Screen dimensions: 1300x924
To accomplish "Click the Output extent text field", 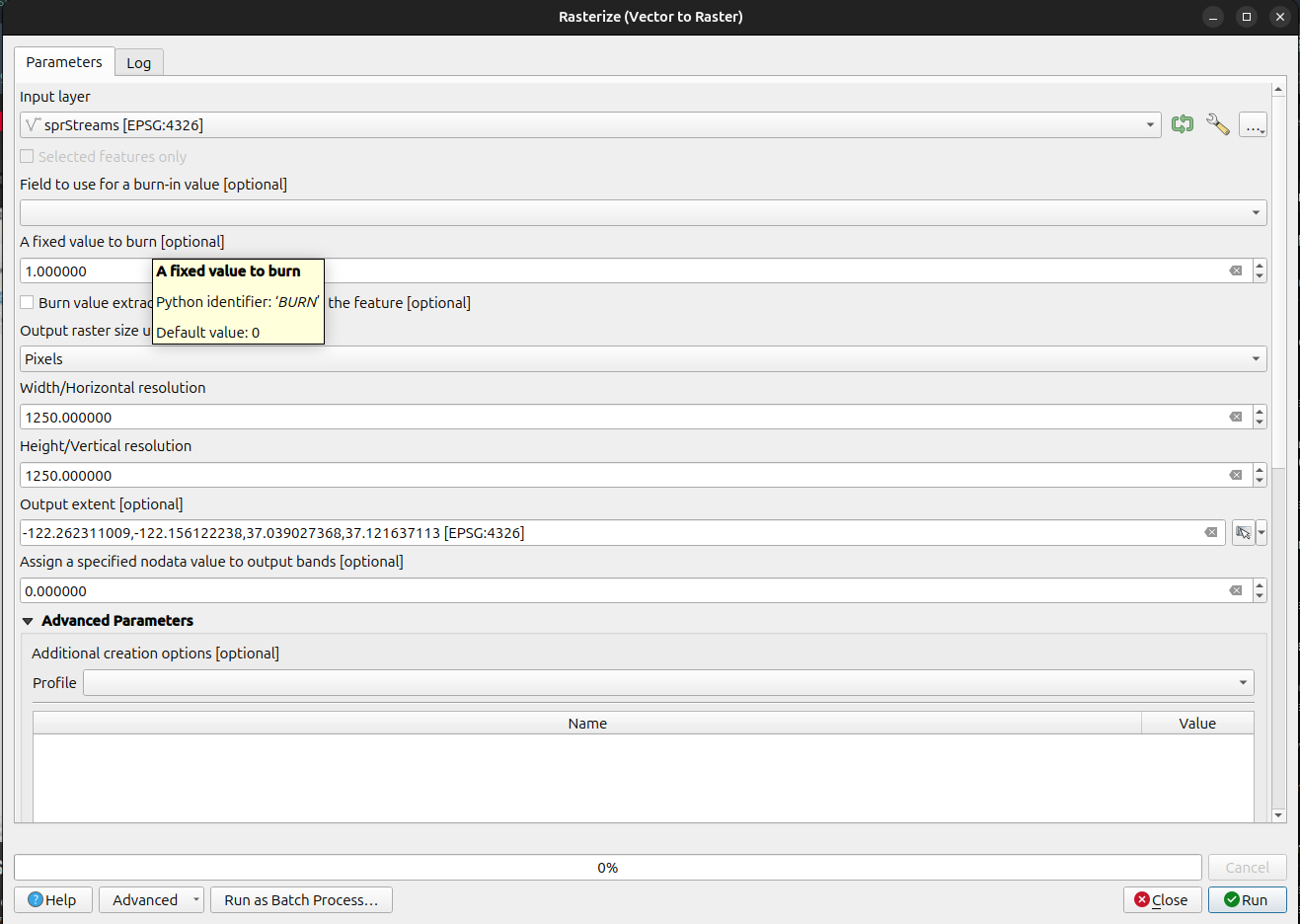I will pyautogui.click(x=612, y=533).
